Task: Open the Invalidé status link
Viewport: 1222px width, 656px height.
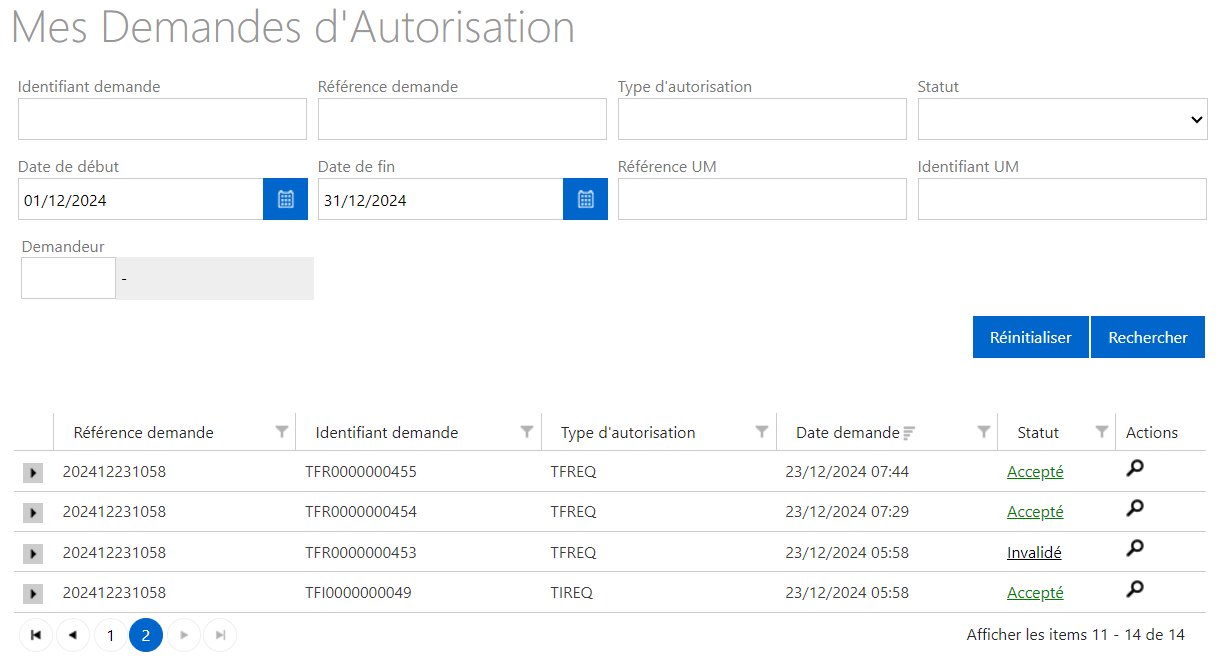Action: [x=1034, y=552]
